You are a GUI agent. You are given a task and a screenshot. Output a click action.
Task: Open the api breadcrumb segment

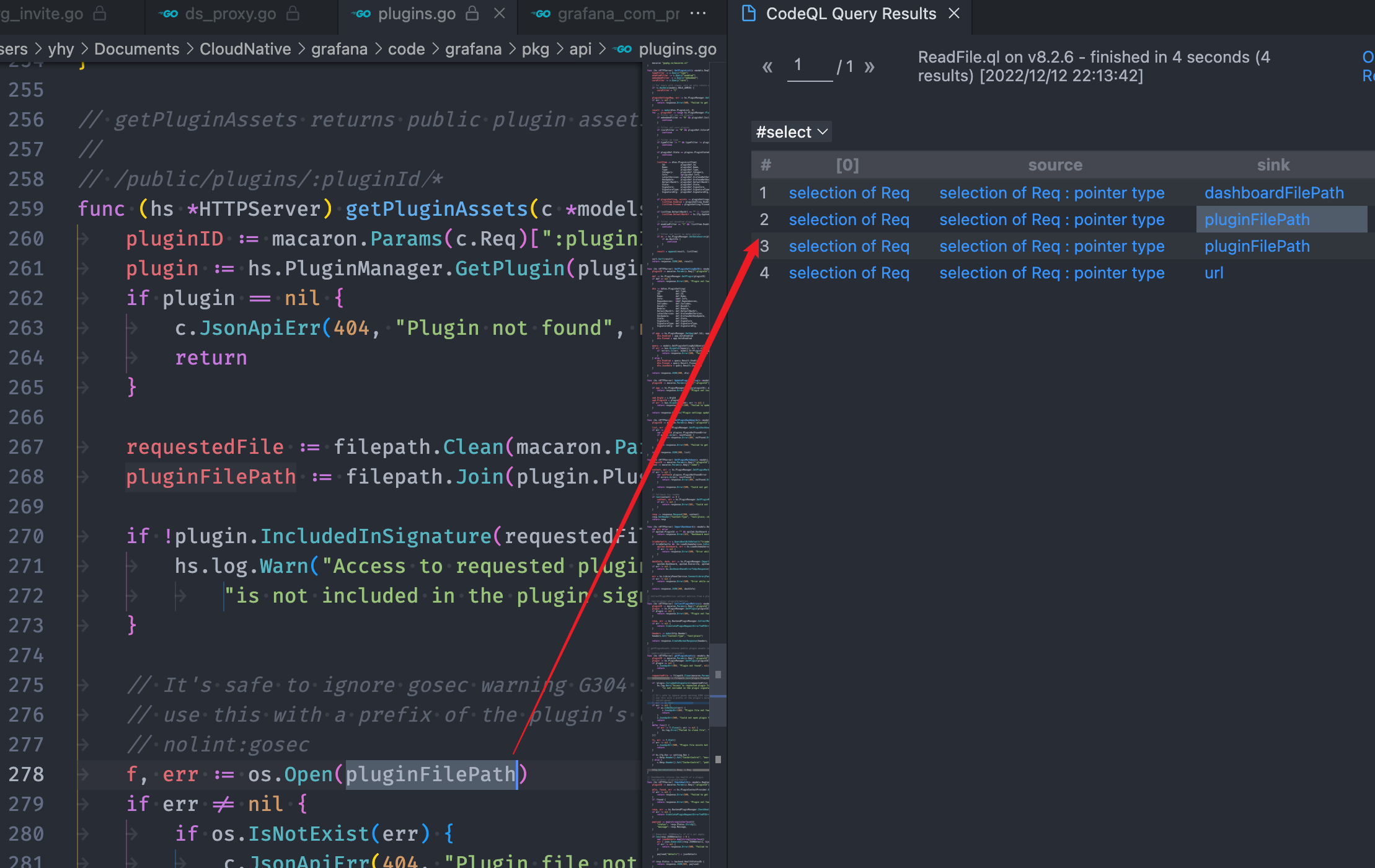(x=580, y=49)
